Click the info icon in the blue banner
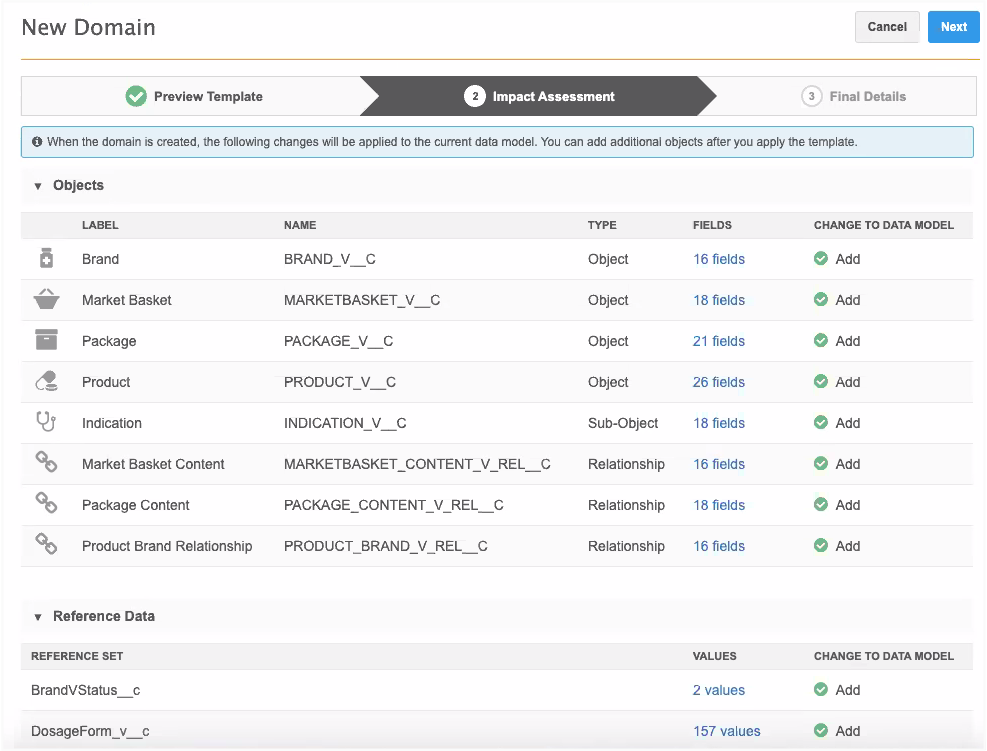This screenshot has height=751, width=987. 37,142
